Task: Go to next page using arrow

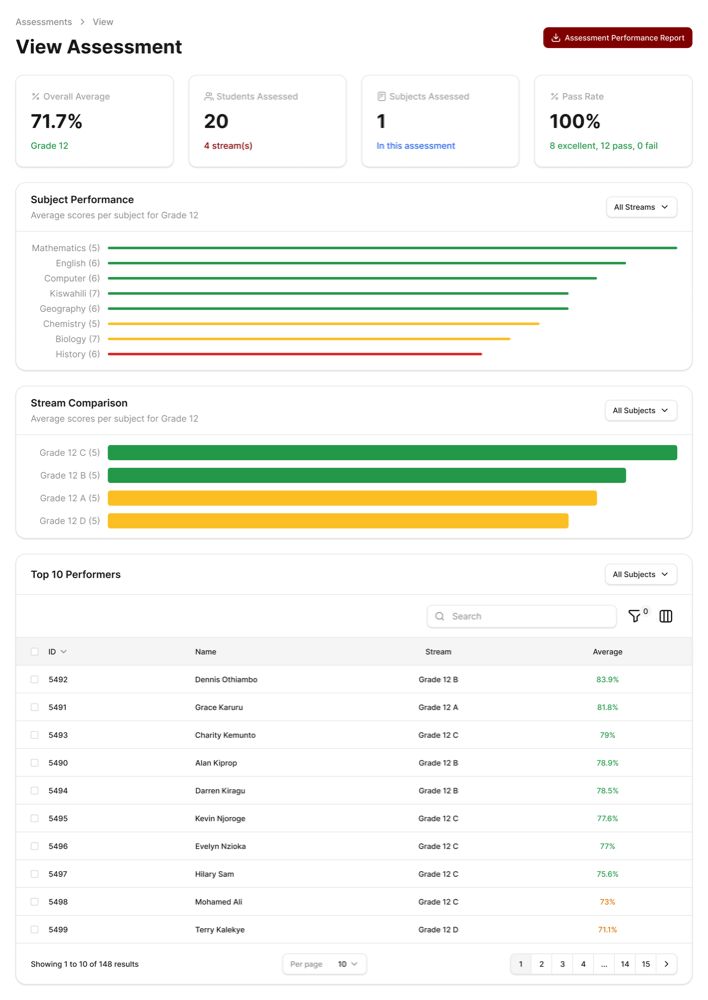Action: click(667, 964)
